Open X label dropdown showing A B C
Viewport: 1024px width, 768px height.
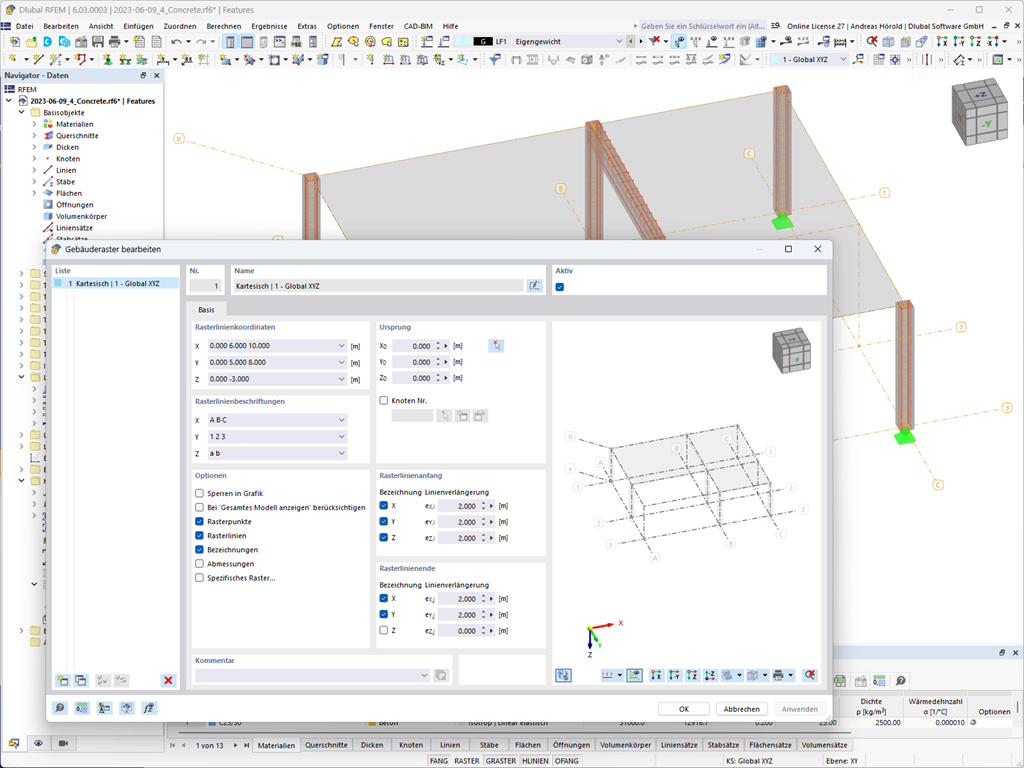click(342, 420)
